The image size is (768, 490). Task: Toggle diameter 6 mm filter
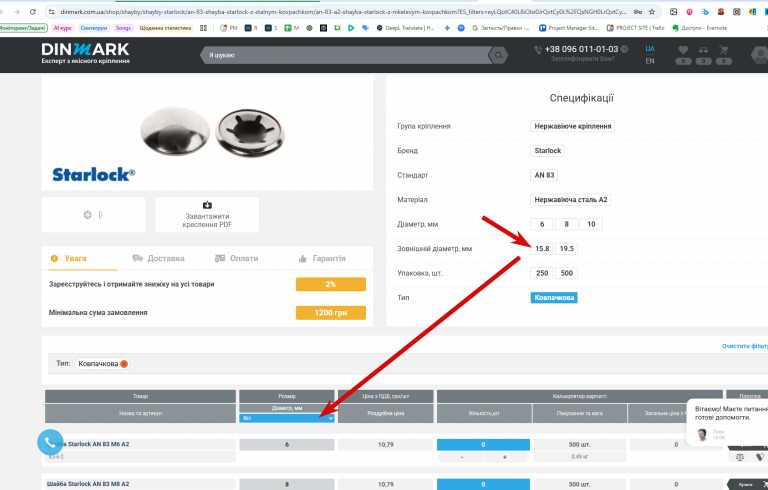pyautogui.click(x=542, y=224)
